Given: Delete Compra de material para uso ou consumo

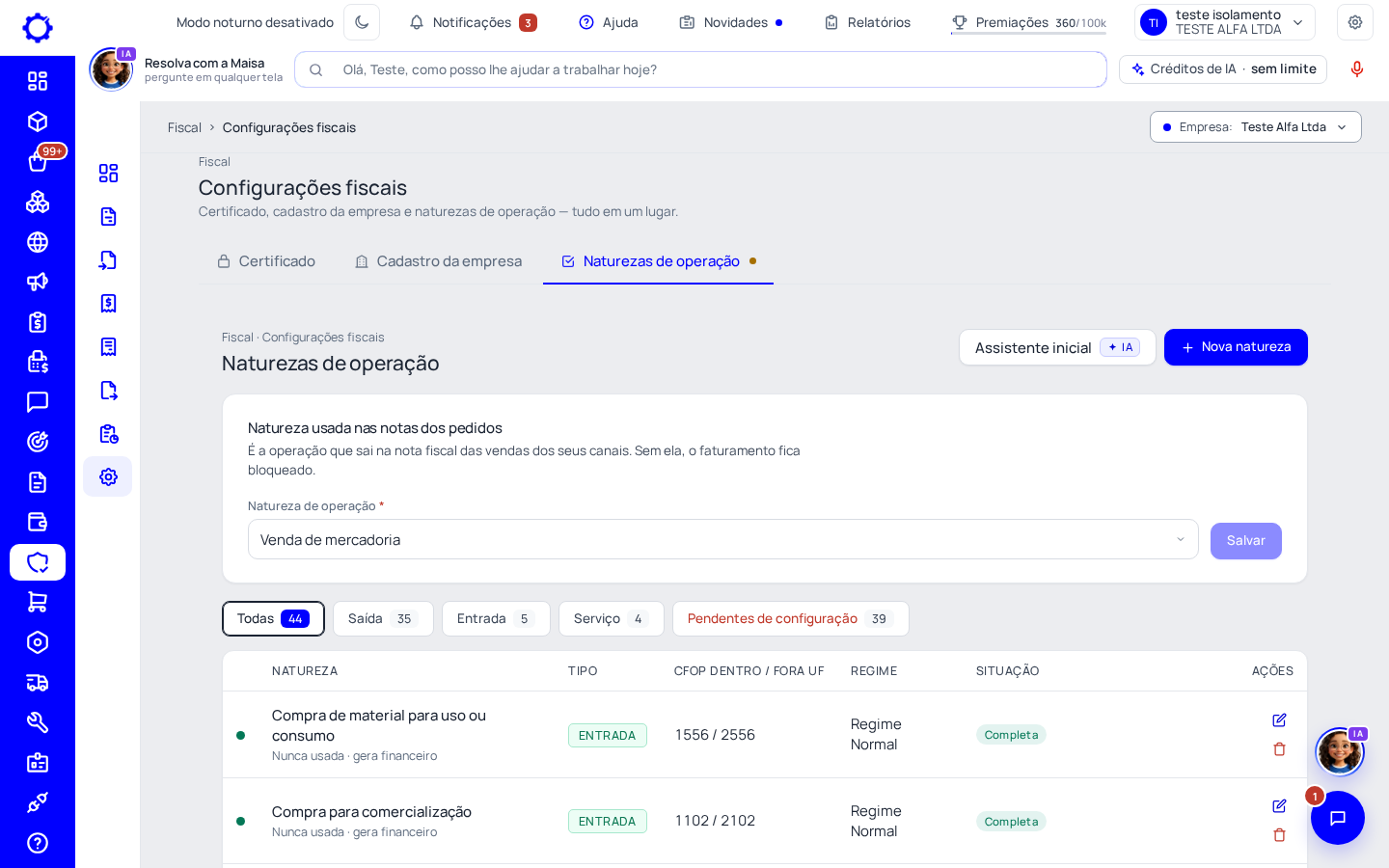Looking at the screenshot, I should pyautogui.click(x=1279, y=749).
